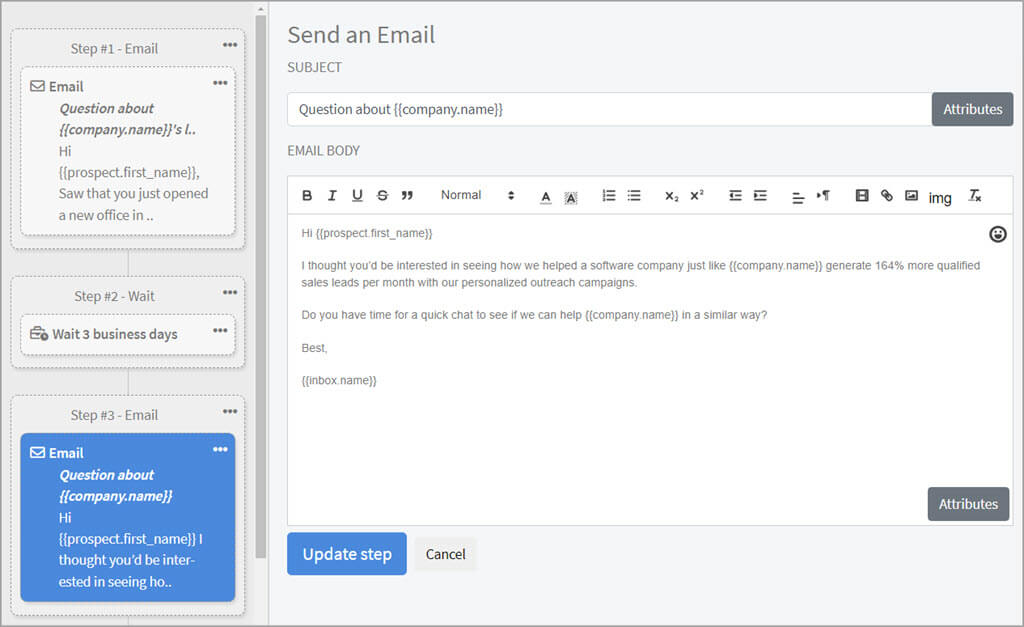Screen dimensions: 1024x627
Task: Click the Update step button
Action: click(346, 554)
